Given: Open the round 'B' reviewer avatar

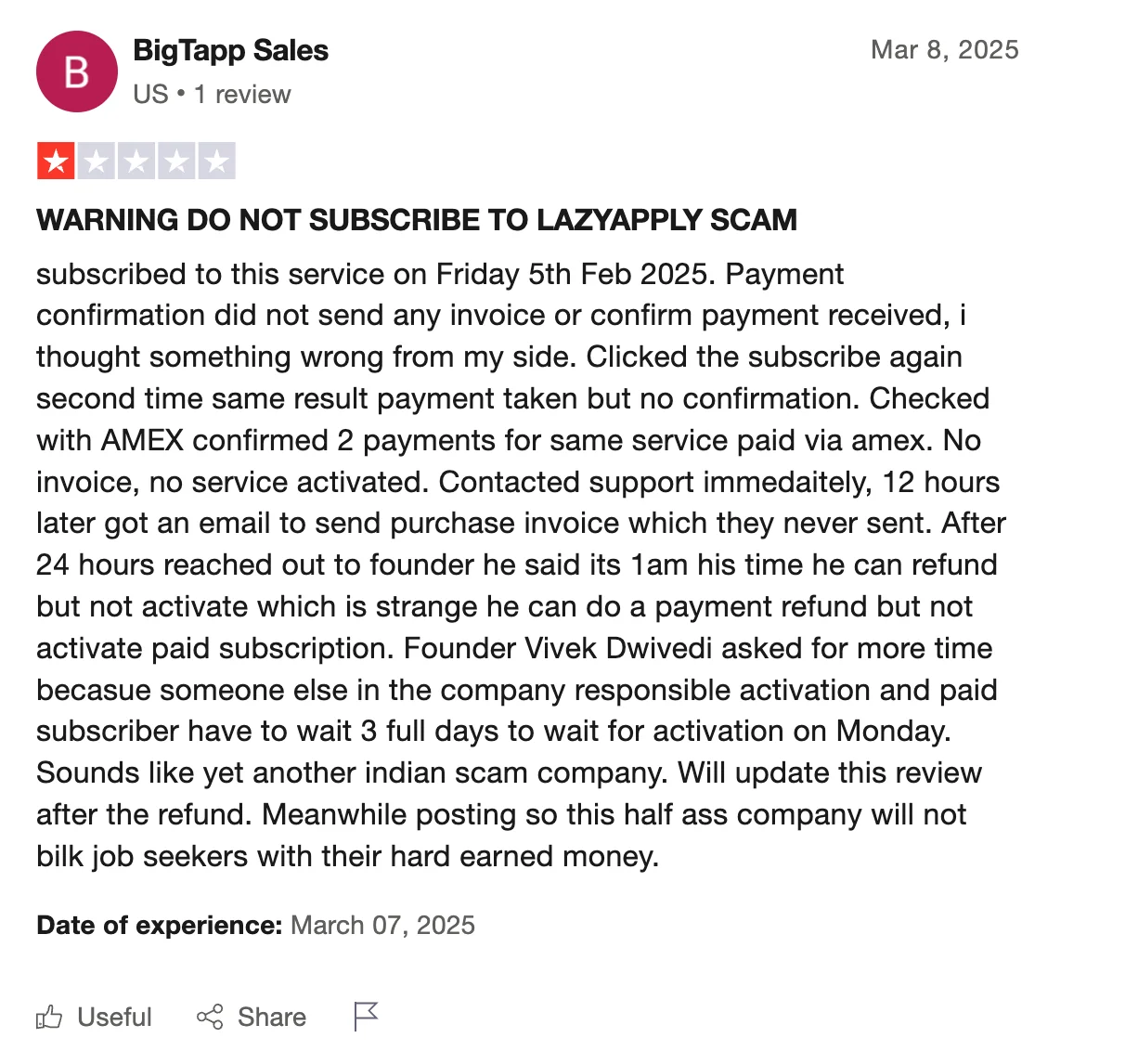Looking at the screenshot, I should point(77,71).
